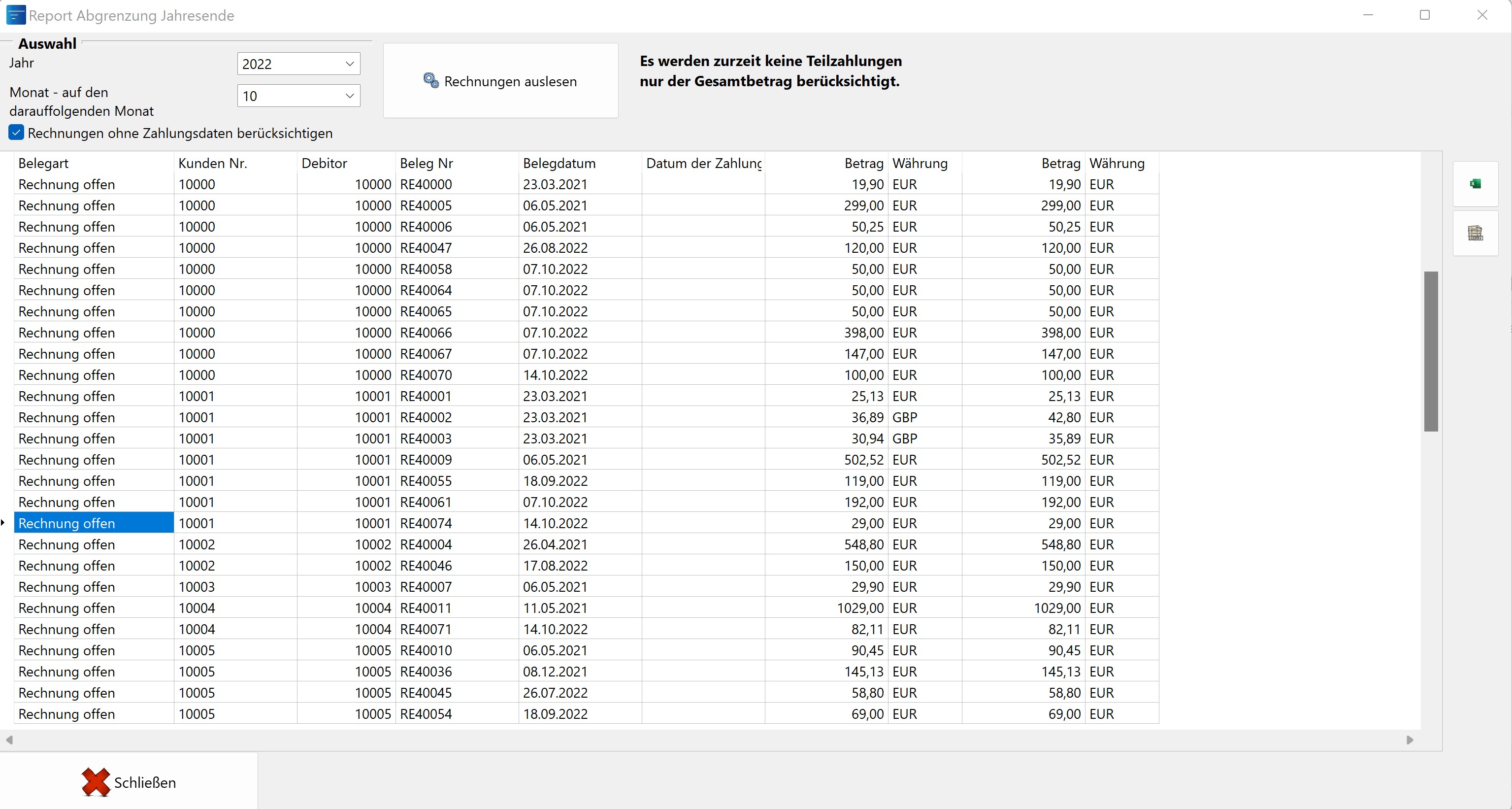The height and width of the screenshot is (809, 1512).
Task: Click the highlighted Rechnung offen cell of RE40074
Action: (94, 523)
